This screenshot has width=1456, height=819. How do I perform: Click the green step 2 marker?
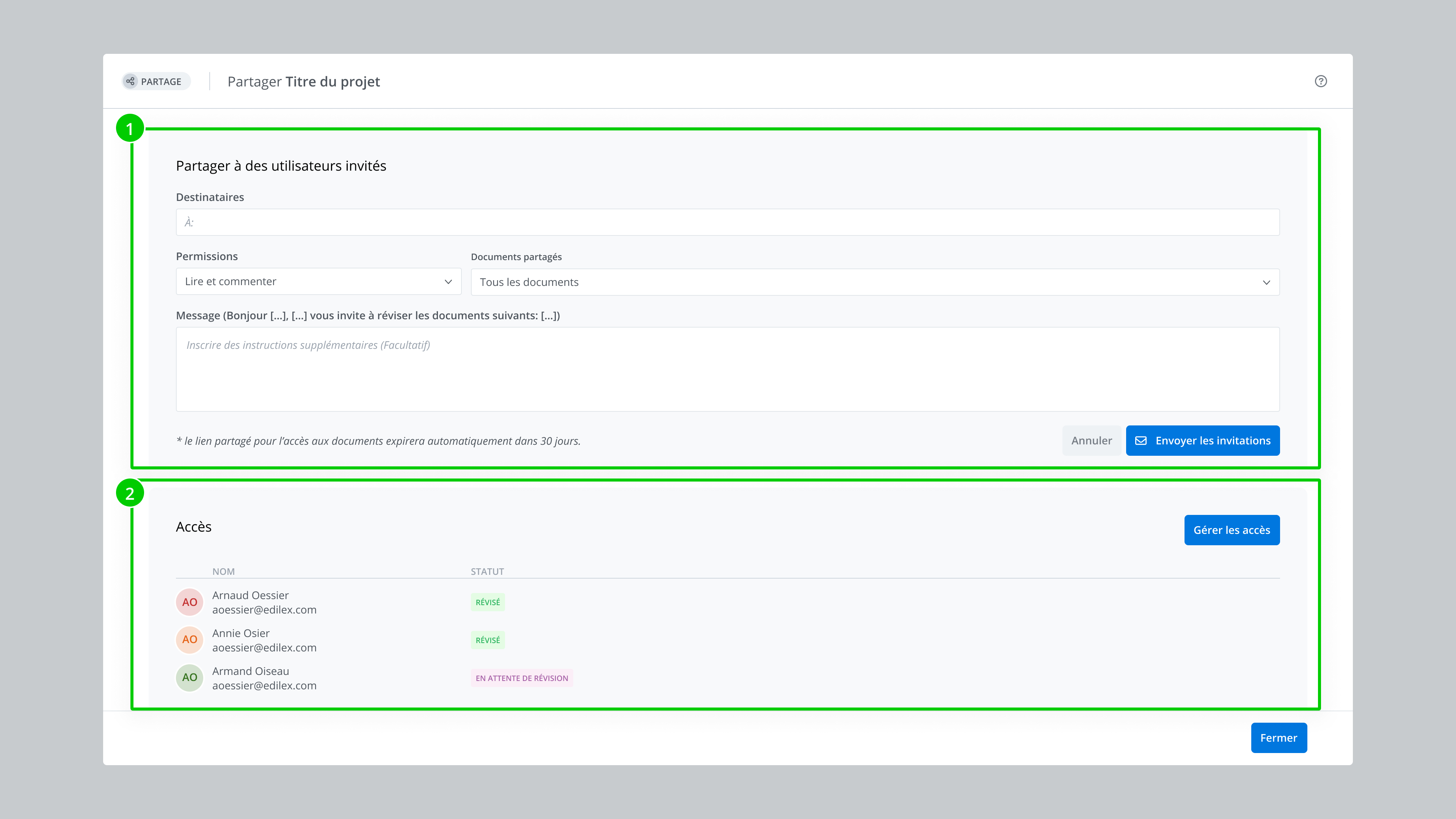click(129, 493)
